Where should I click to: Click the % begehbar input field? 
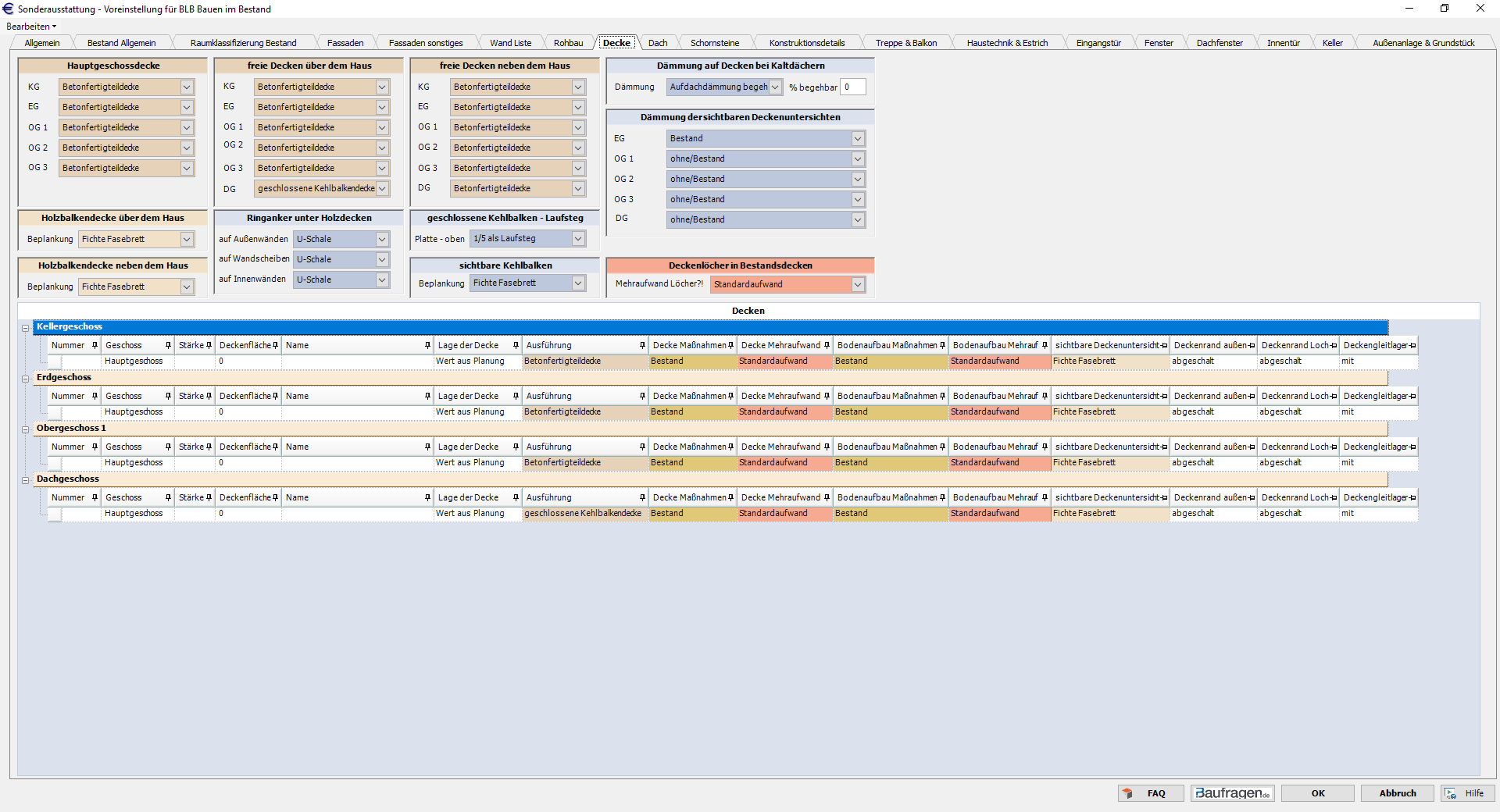point(853,87)
